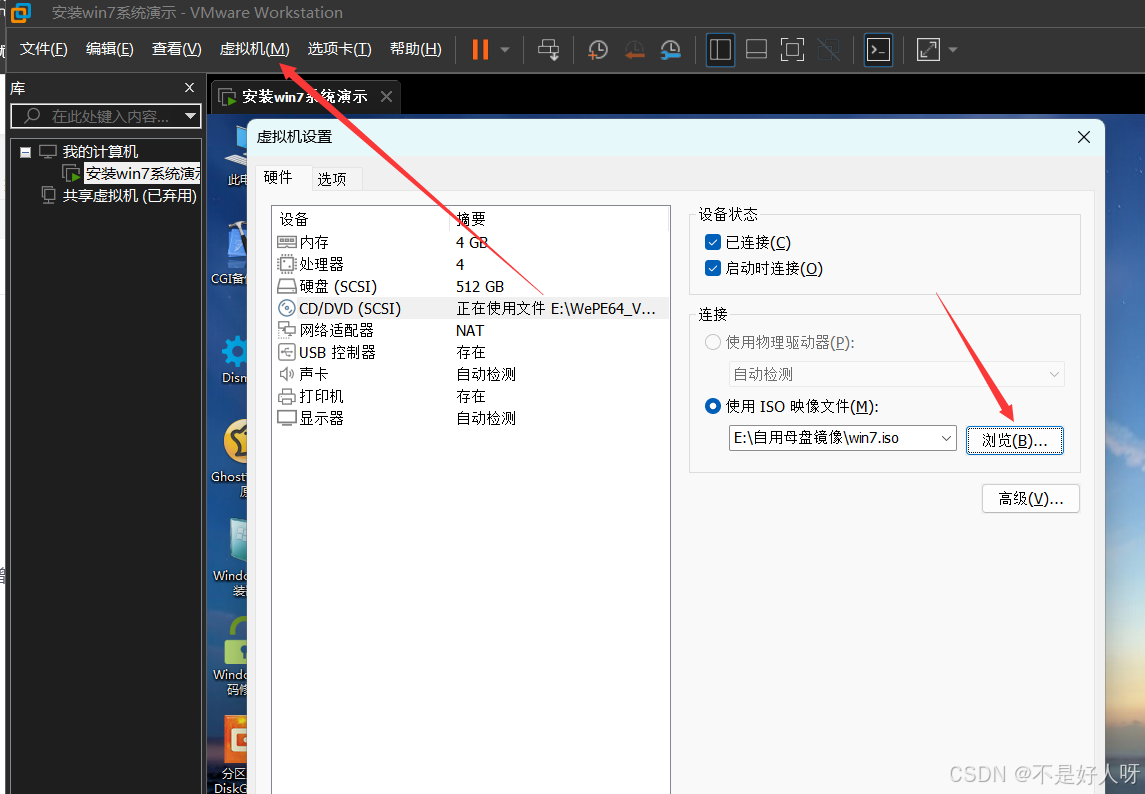
Task: Click the NAT summary text
Action: click(x=470, y=330)
